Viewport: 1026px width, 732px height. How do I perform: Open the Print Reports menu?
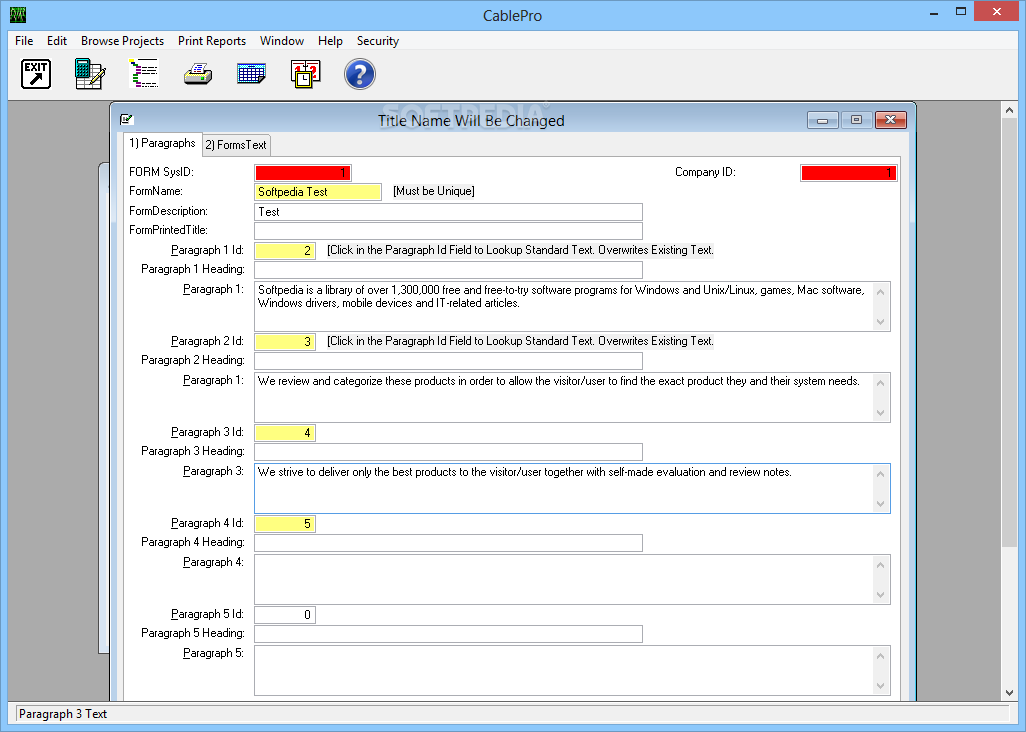point(212,41)
